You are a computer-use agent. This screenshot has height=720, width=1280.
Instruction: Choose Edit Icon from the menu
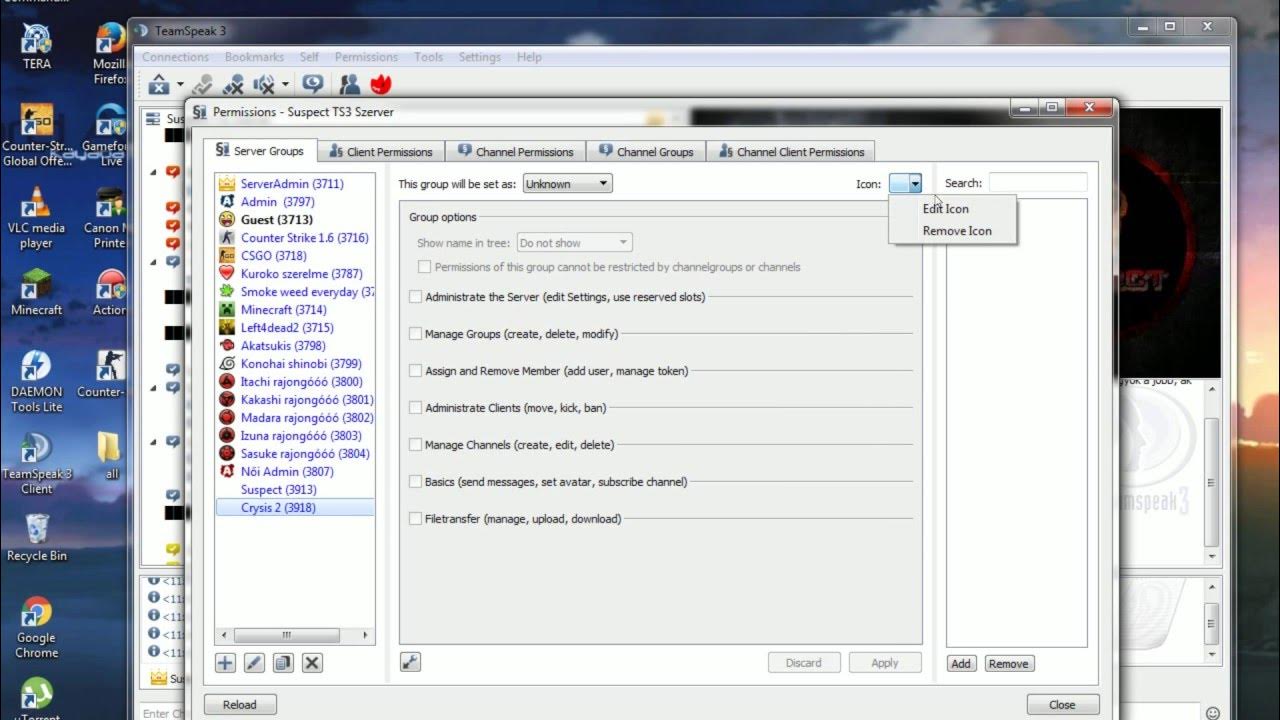945,209
